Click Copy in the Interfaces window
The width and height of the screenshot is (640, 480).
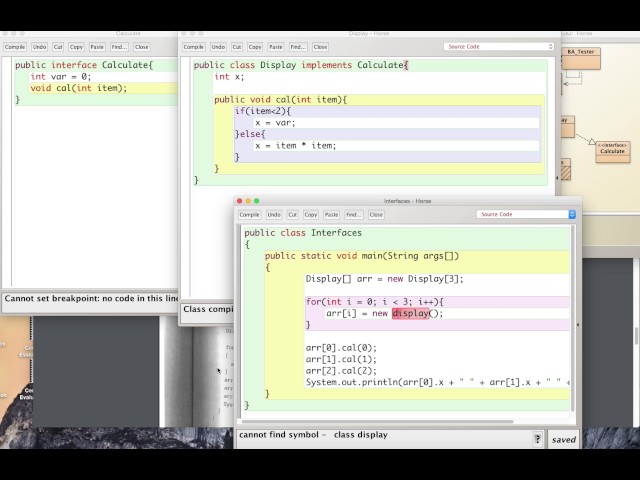[x=311, y=215]
